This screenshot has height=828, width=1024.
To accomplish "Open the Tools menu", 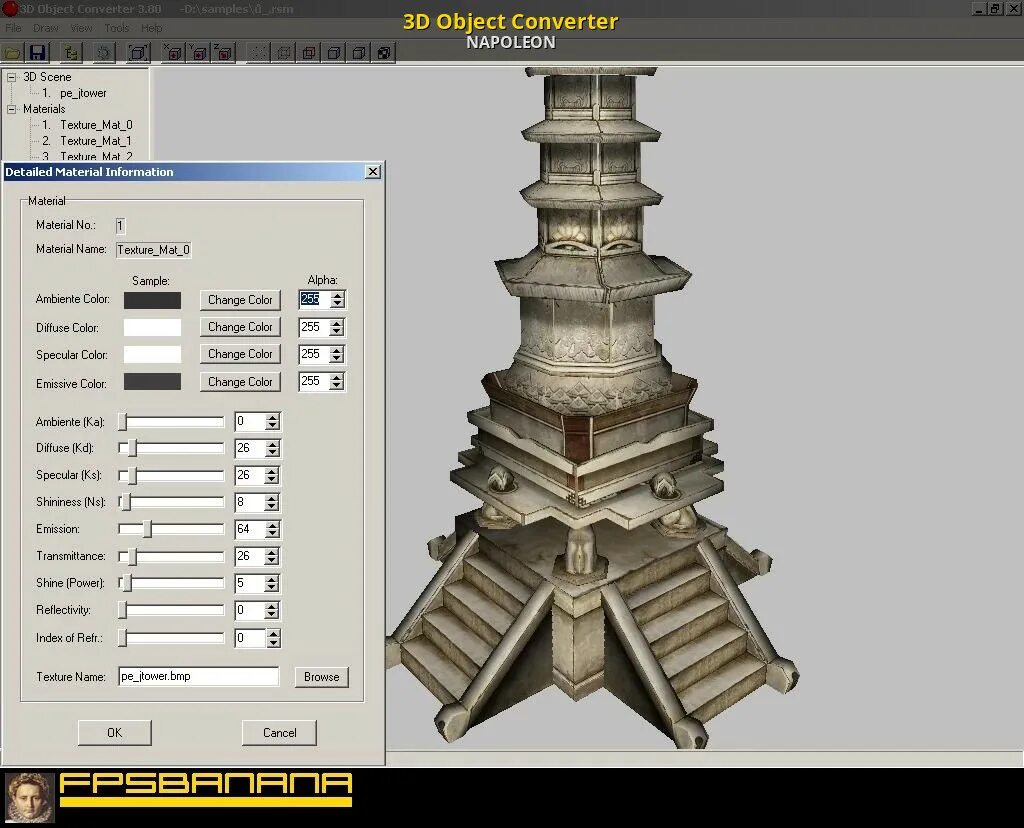I will (117, 28).
